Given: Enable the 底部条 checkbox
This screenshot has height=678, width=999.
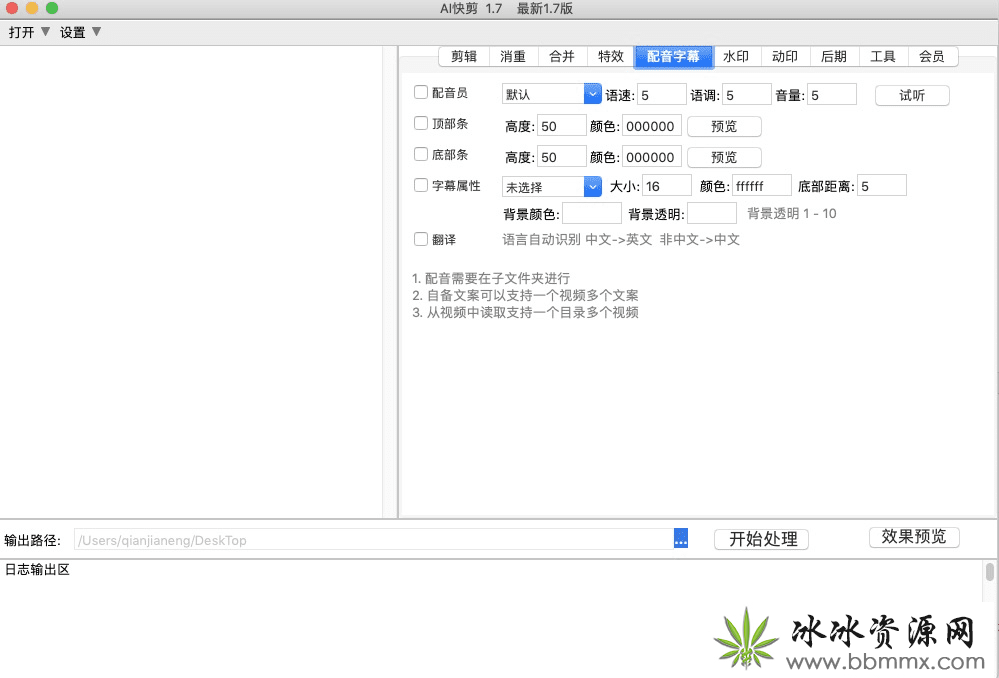Looking at the screenshot, I should click(421, 154).
